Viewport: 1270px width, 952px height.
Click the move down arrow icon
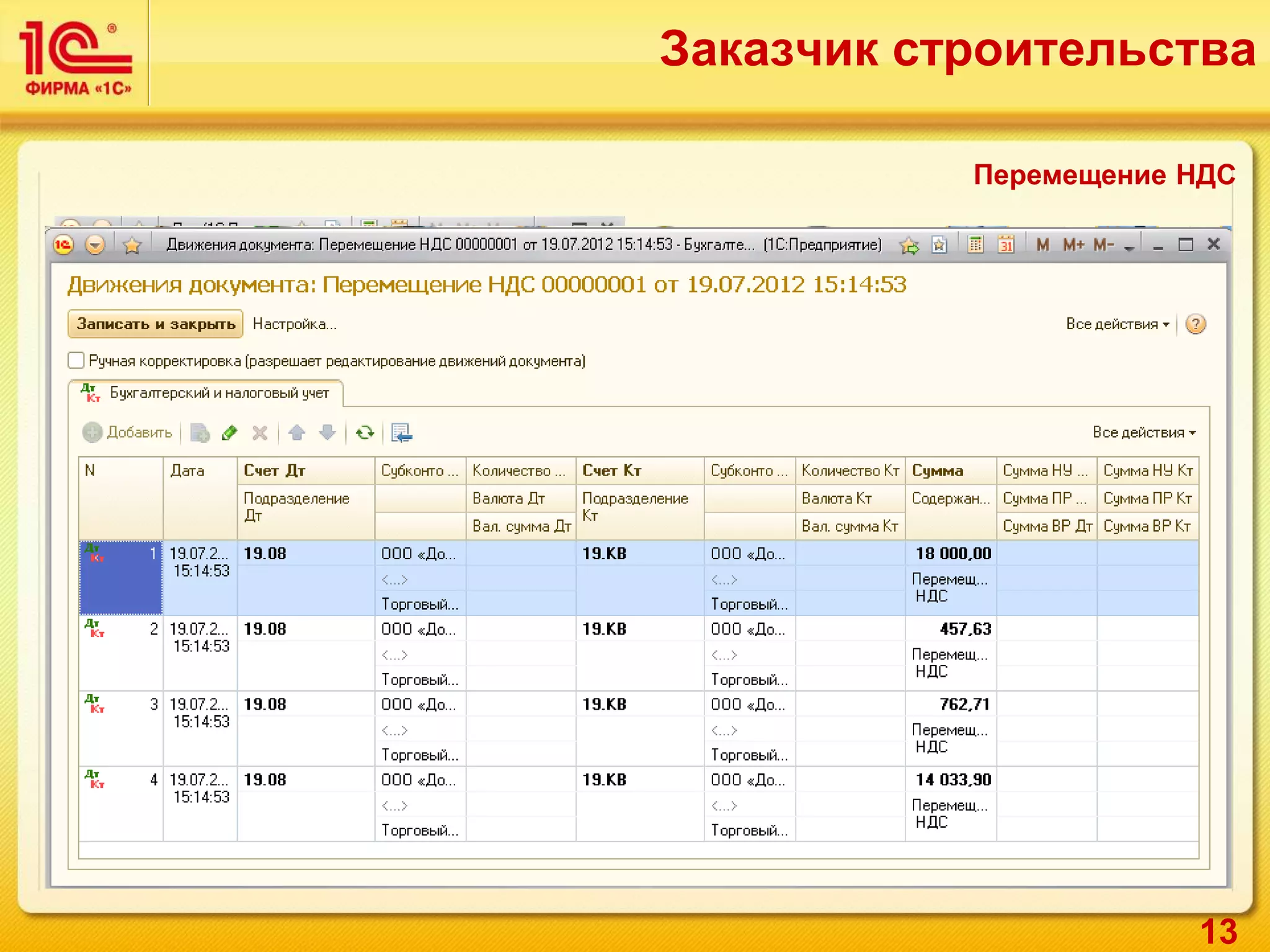(x=327, y=433)
